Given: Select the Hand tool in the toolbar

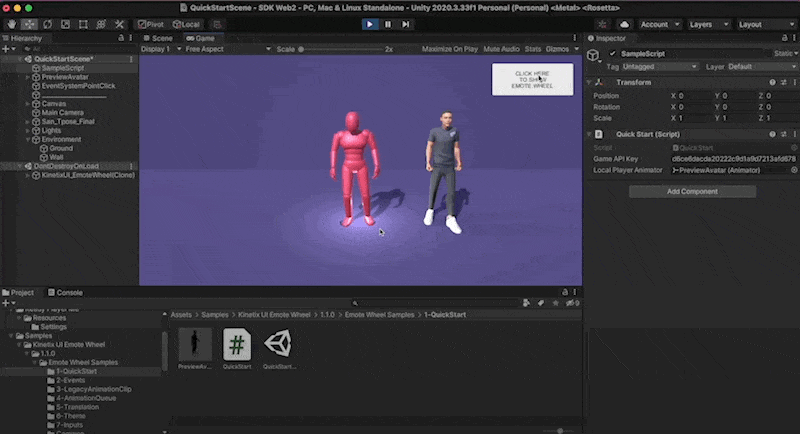Looking at the screenshot, I should (11, 24).
